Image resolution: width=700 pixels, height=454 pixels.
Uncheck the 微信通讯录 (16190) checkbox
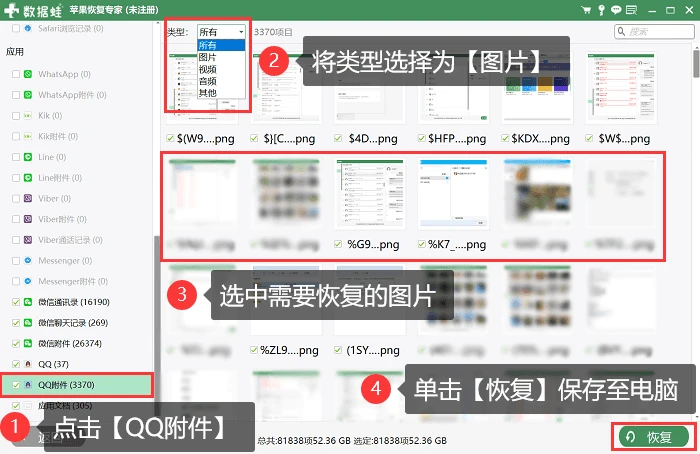pyautogui.click(x=16, y=302)
